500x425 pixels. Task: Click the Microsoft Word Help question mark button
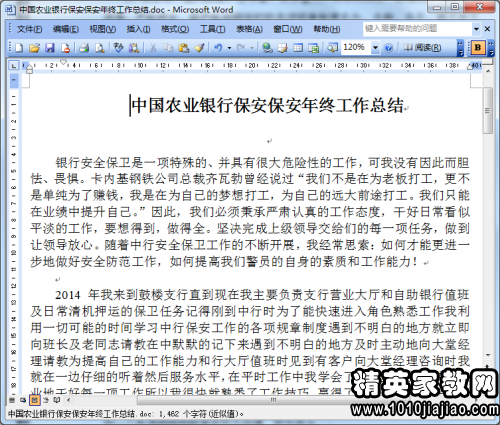(388, 48)
